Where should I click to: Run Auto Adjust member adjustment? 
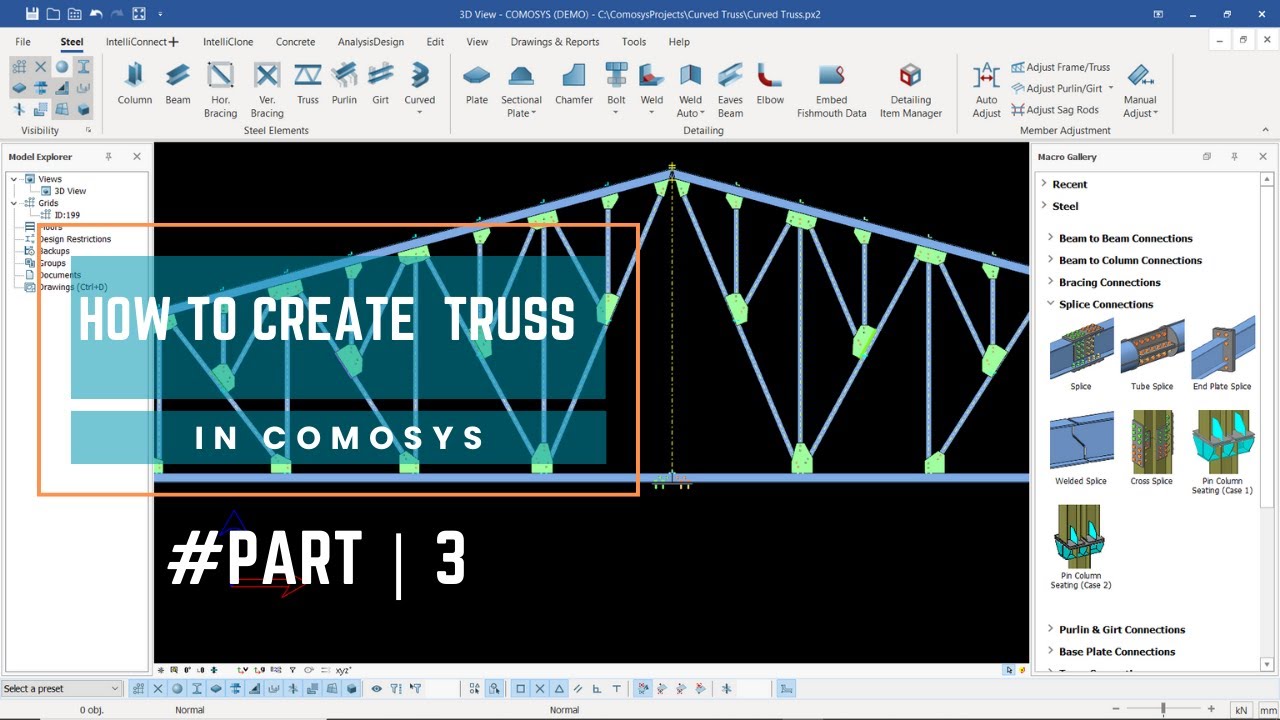(x=986, y=89)
